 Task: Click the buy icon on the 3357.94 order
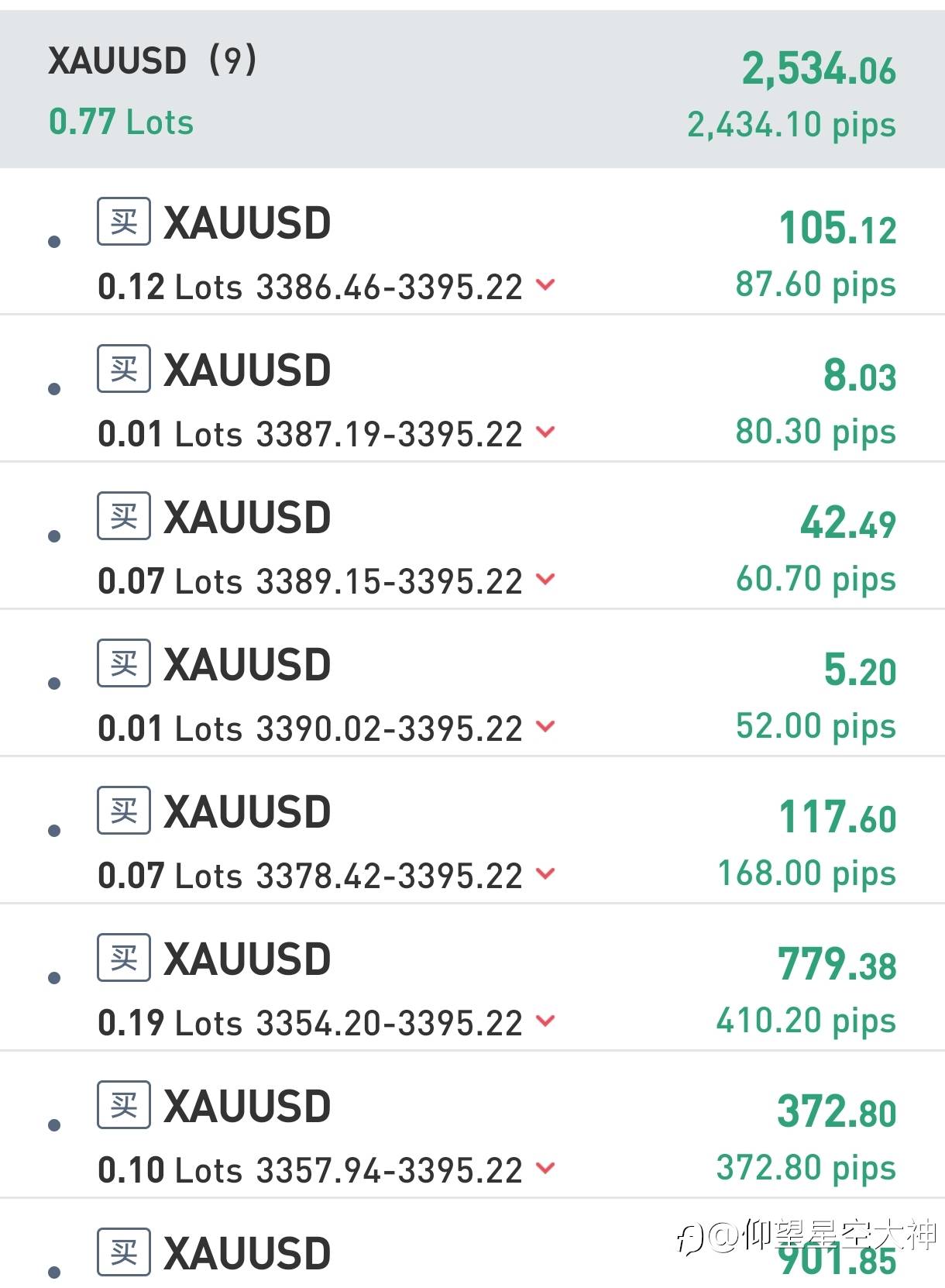click(124, 1105)
